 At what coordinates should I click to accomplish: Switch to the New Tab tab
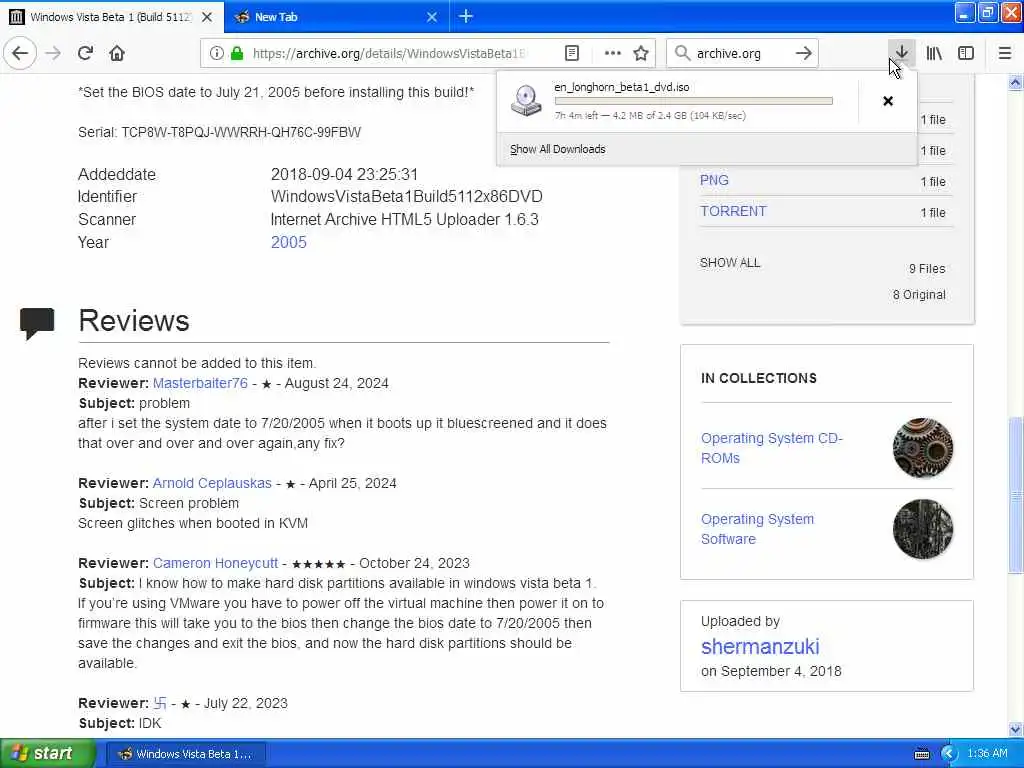(x=336, y=17)
